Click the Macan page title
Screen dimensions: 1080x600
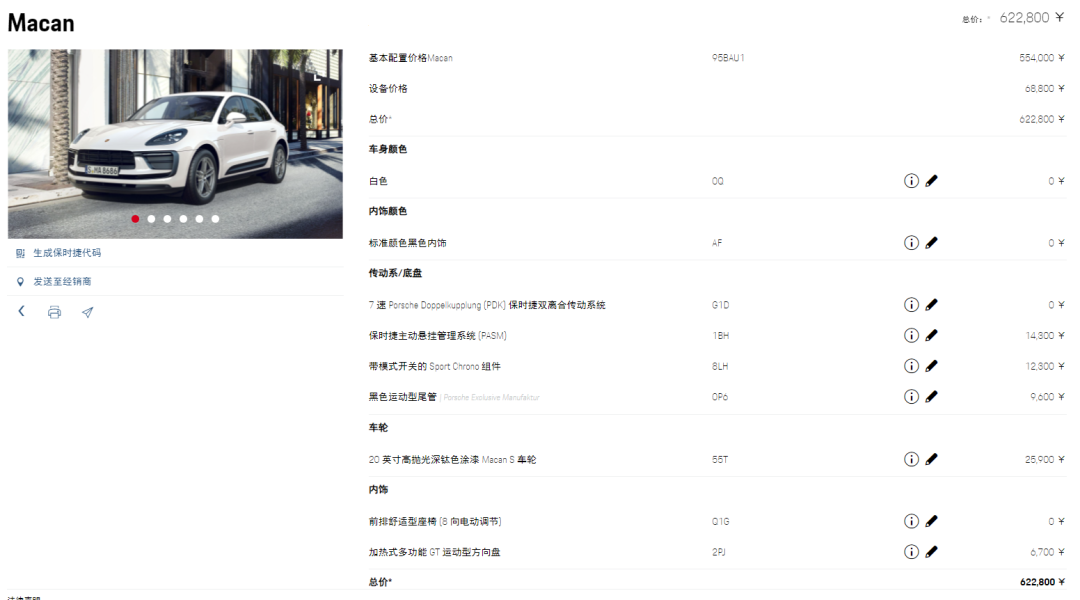pos(41,23)
